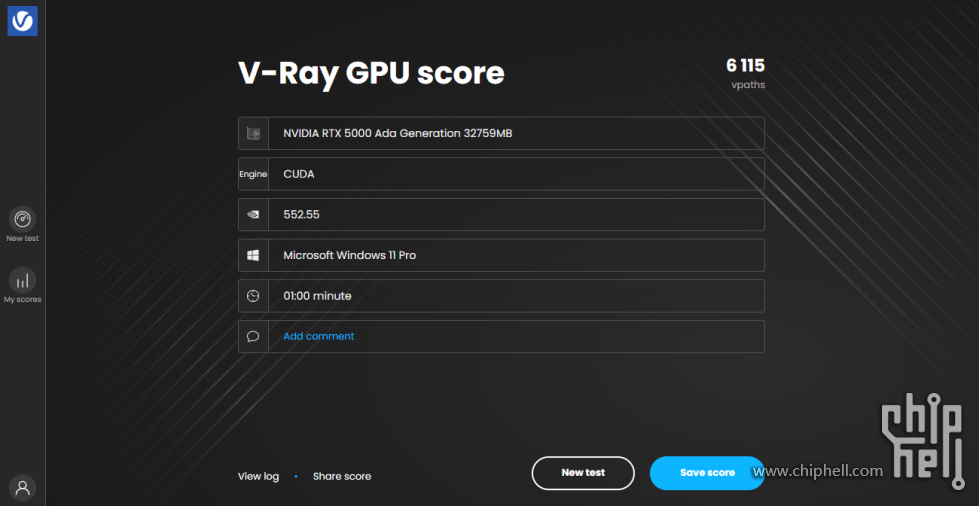Open My scores from the sidebar
This screenshot has width=979, height=506.
(x=22, y=286)
